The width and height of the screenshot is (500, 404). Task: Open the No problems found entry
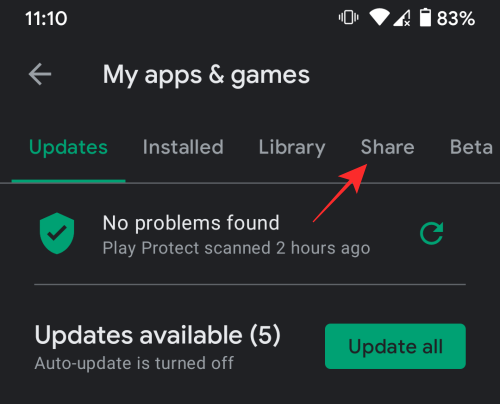coord(191,223)
